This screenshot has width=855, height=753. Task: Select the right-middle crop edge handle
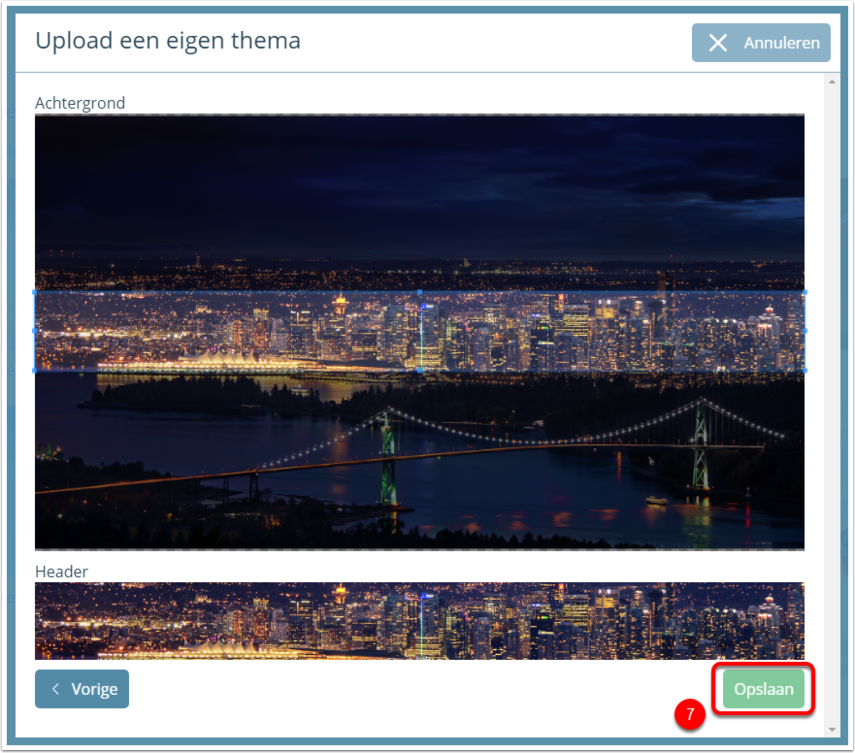point(804,331)
